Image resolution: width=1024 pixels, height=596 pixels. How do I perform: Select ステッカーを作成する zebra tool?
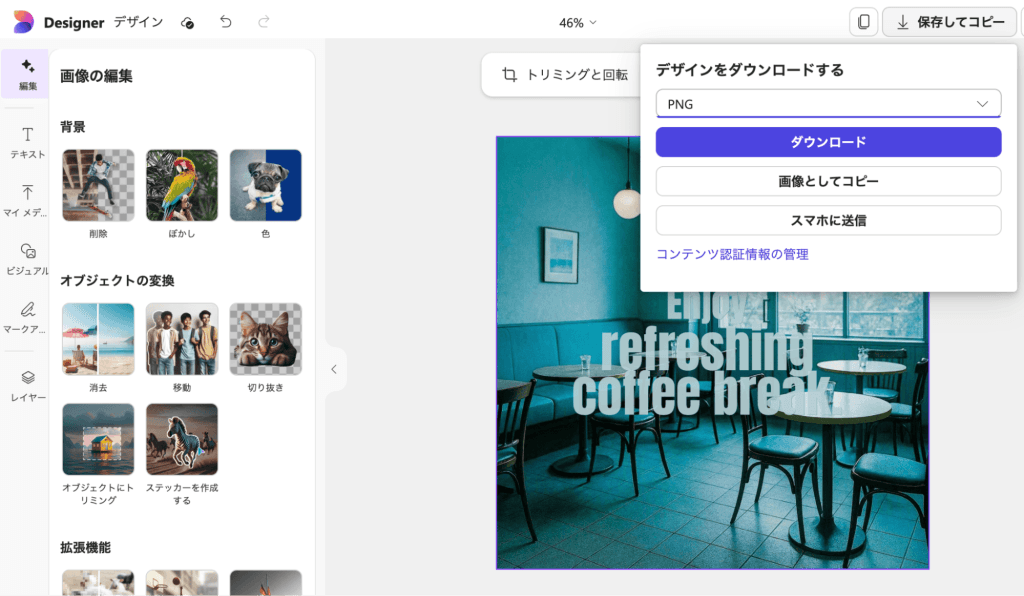click(x=182, y=439)
